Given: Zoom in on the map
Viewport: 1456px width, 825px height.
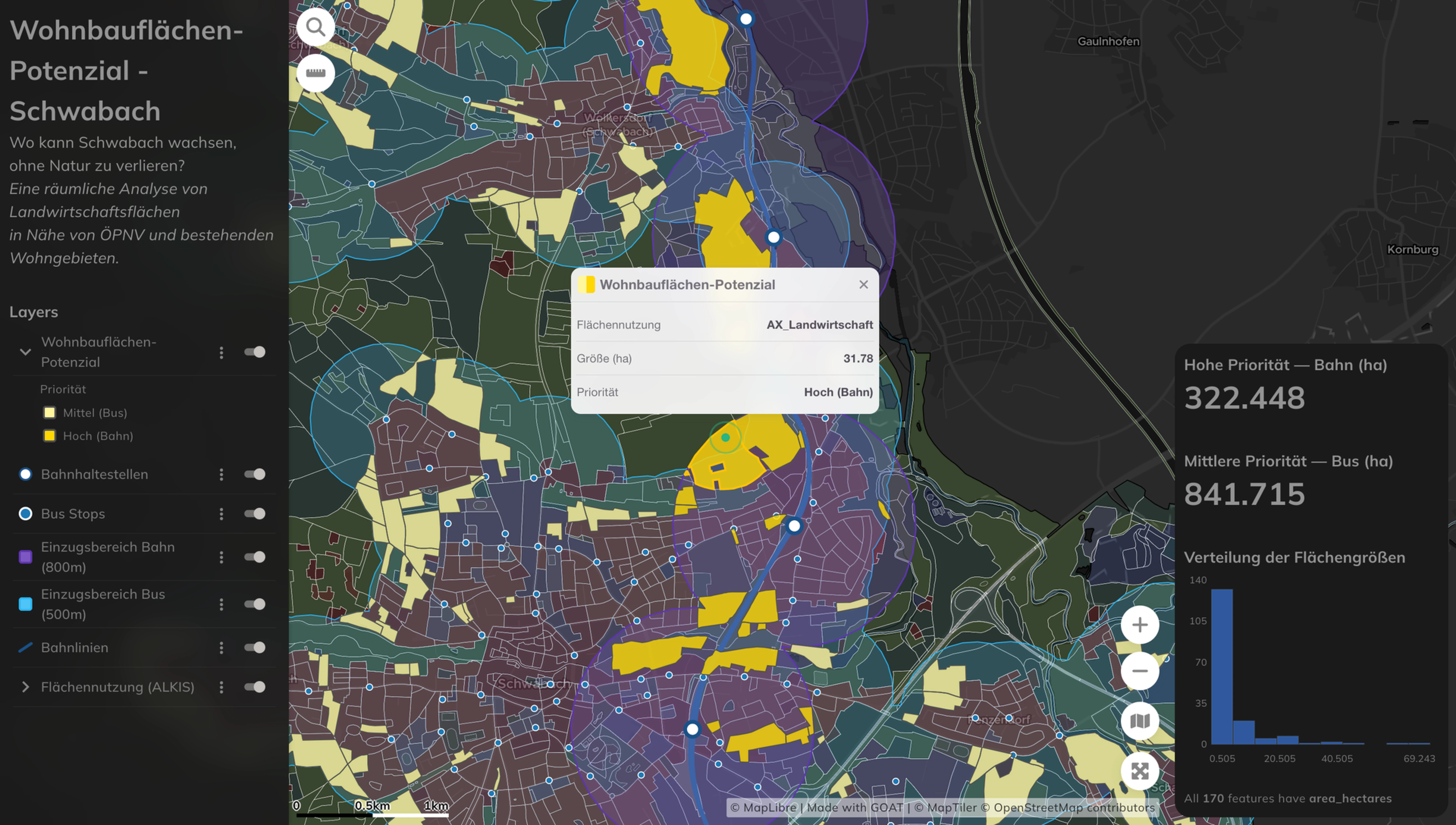Looking at the screenshot, I should pos(1140,625).
